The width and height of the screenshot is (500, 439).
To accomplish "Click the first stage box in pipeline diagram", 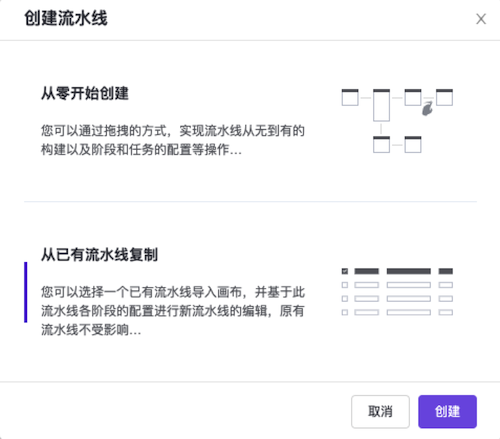I will [x=350, y=97].
